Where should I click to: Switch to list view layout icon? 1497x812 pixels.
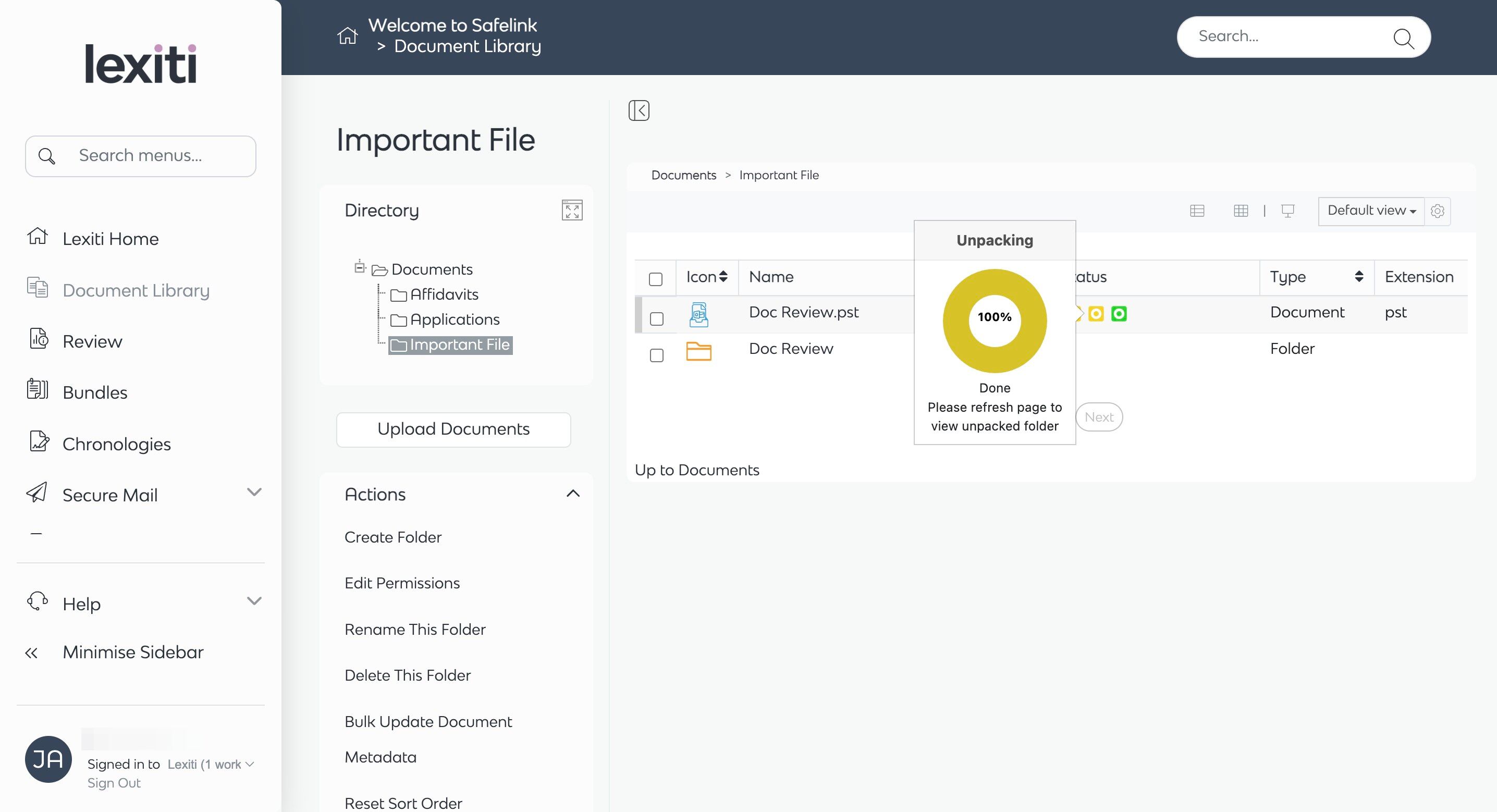pos(1197,211)
